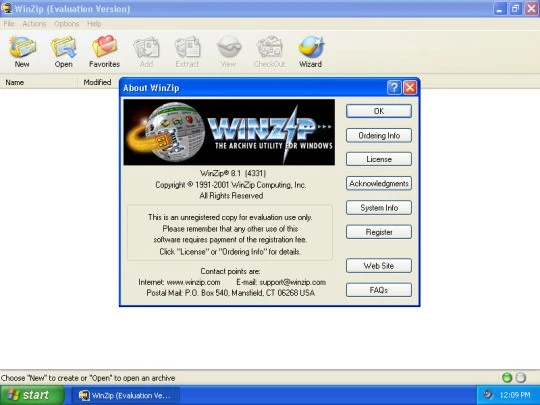Click the support@winzip.com email text
540x405 pixels.
[x=292, y=282]
